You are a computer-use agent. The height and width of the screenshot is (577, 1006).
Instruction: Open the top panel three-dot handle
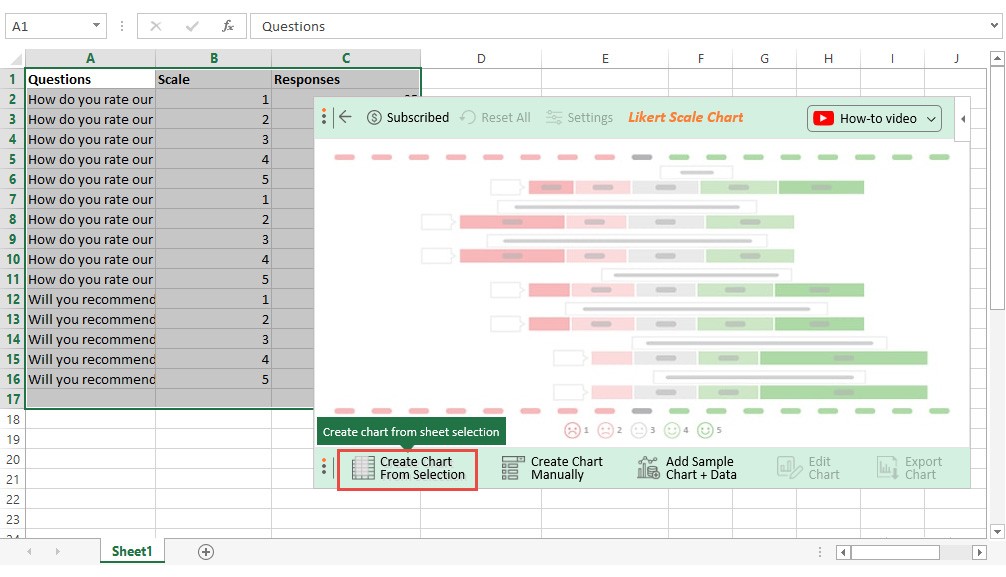tap(323, 117)
